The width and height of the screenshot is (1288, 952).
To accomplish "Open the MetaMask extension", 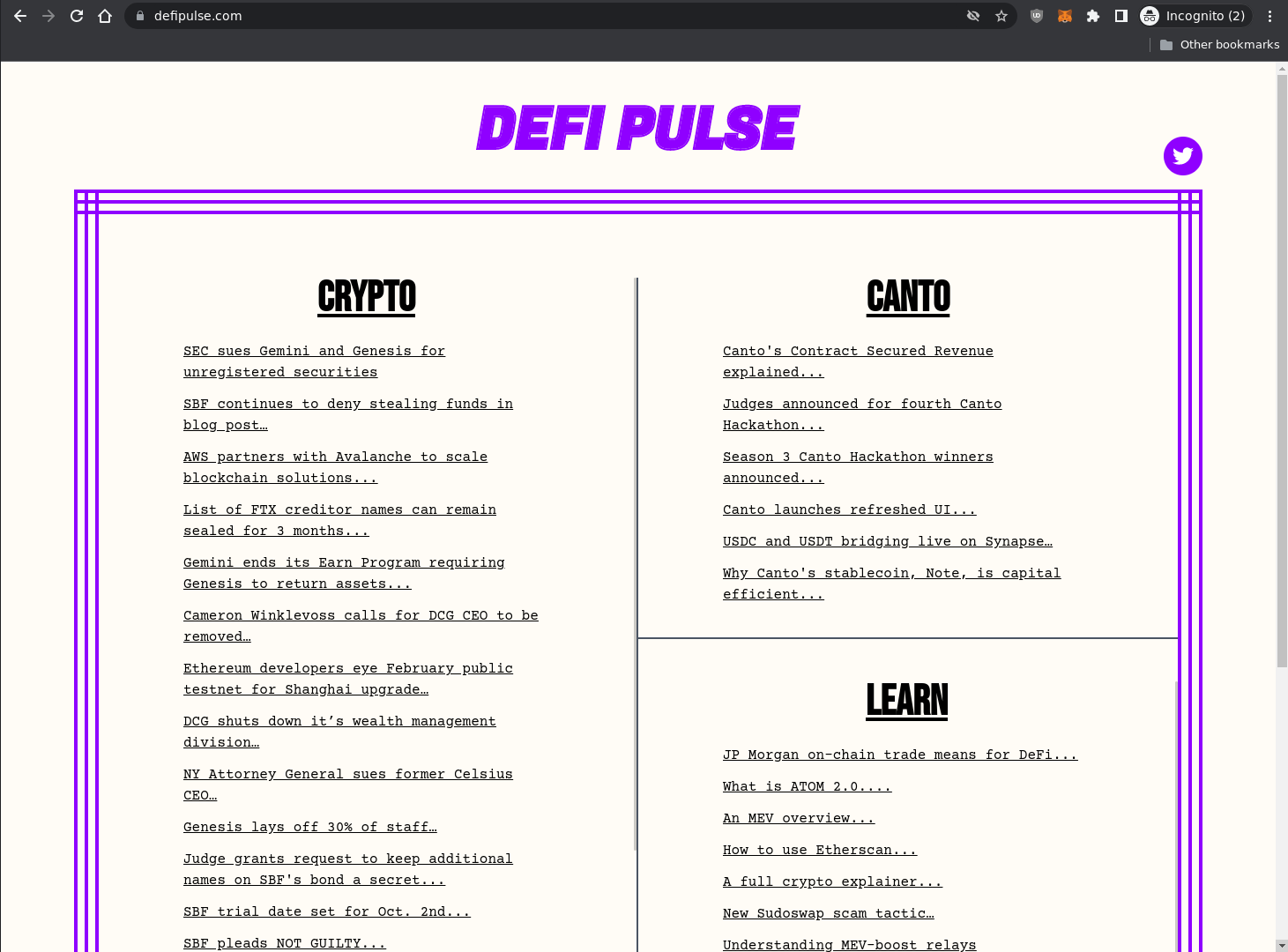I will click(x=1064, y=15).
